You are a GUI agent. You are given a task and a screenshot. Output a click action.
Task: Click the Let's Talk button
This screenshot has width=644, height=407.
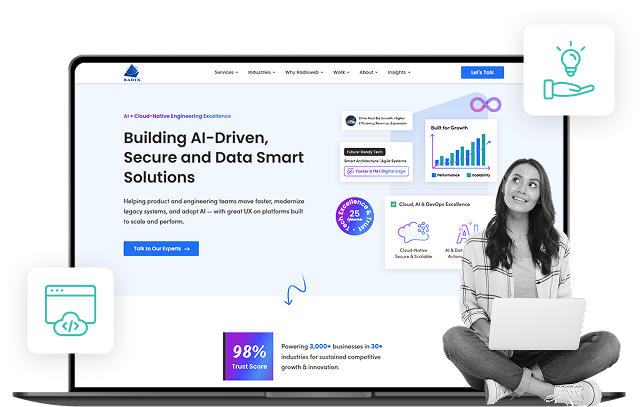click(482, 72)
